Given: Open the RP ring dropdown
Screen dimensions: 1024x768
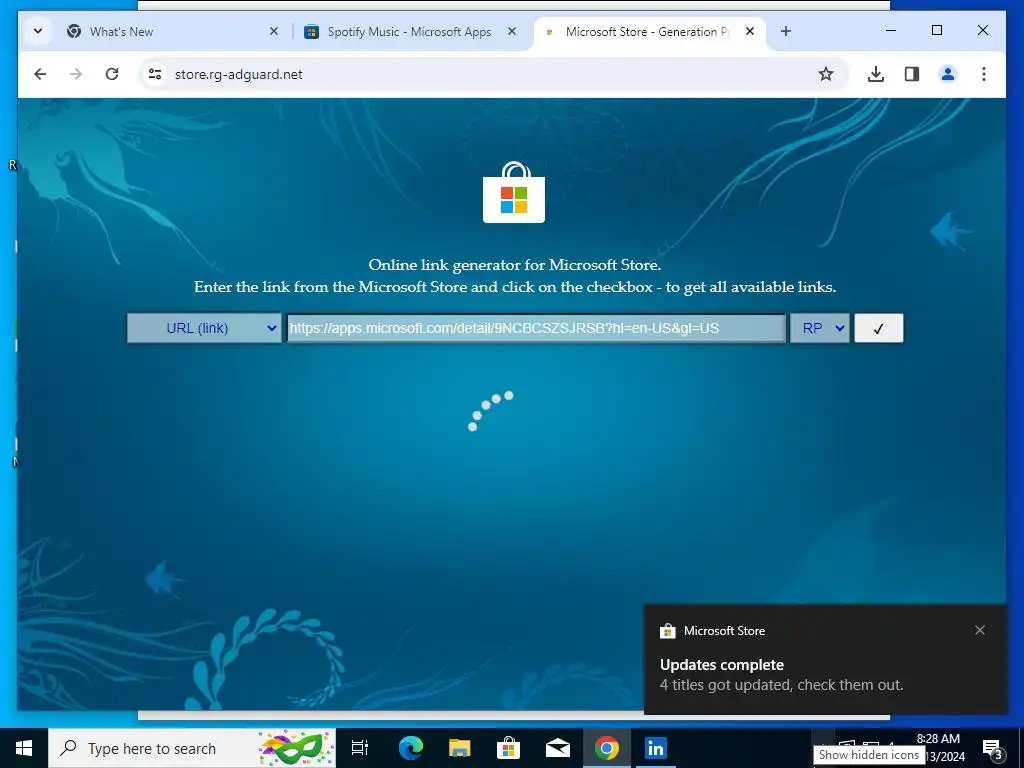Looking at the screenshot, I should 820,328.
